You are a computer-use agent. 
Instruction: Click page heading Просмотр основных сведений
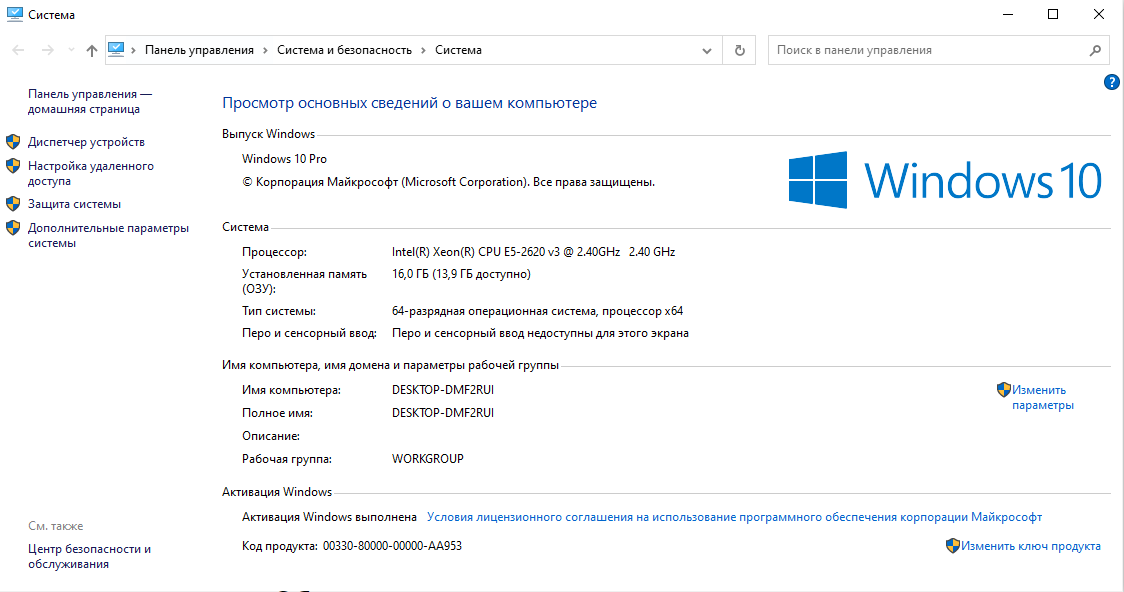[x=409, y=103]
